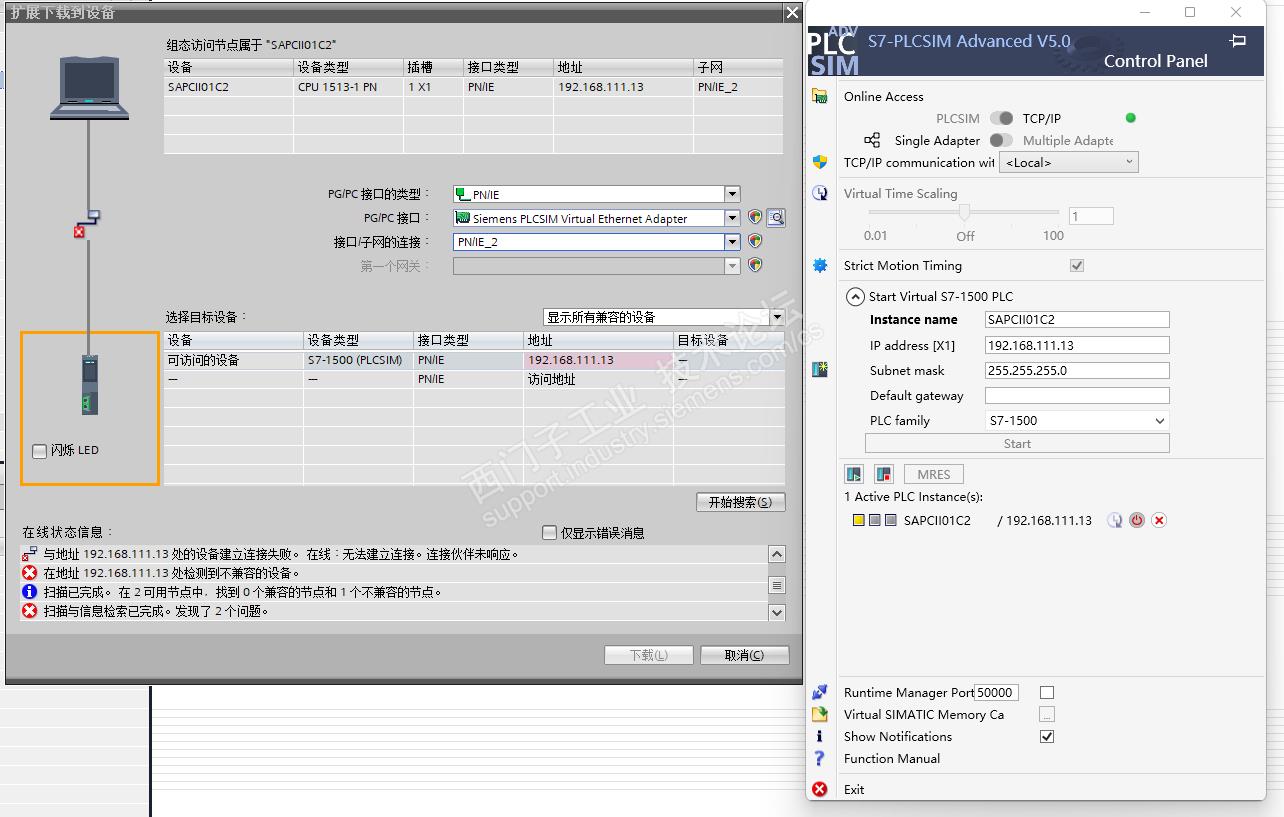Click the Function Manual link

pos(892,758)
